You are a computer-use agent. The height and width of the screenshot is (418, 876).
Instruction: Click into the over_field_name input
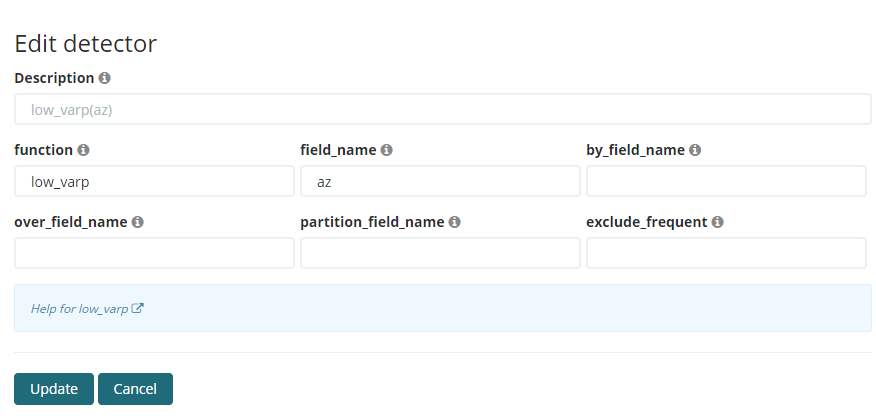(154, 253)
